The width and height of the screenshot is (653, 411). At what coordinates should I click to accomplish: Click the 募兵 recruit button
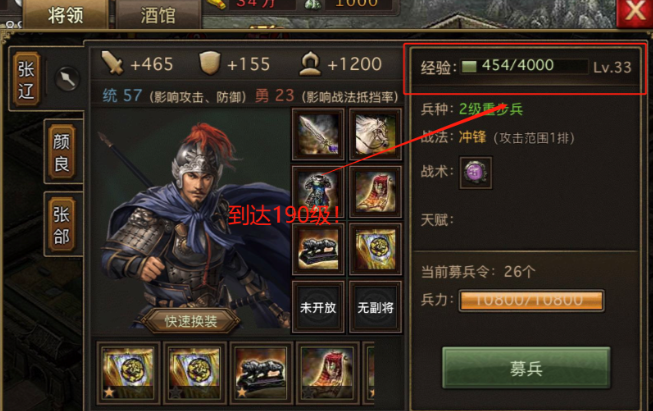point(526,368)
